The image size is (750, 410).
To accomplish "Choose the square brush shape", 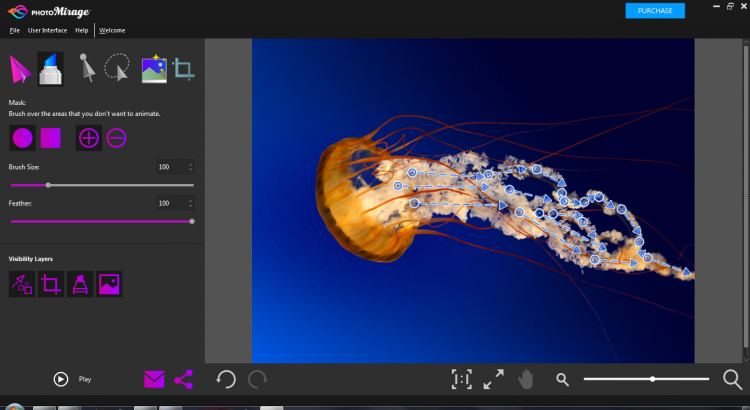I will point(51,138).
